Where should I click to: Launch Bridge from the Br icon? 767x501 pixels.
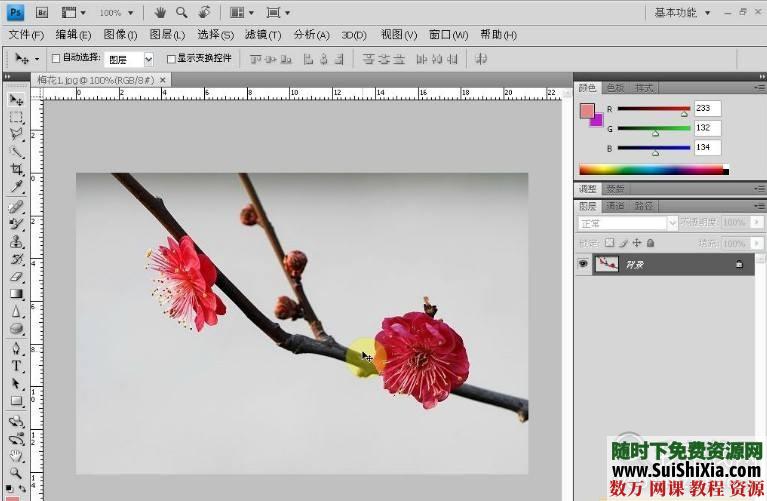click(42, 12)
